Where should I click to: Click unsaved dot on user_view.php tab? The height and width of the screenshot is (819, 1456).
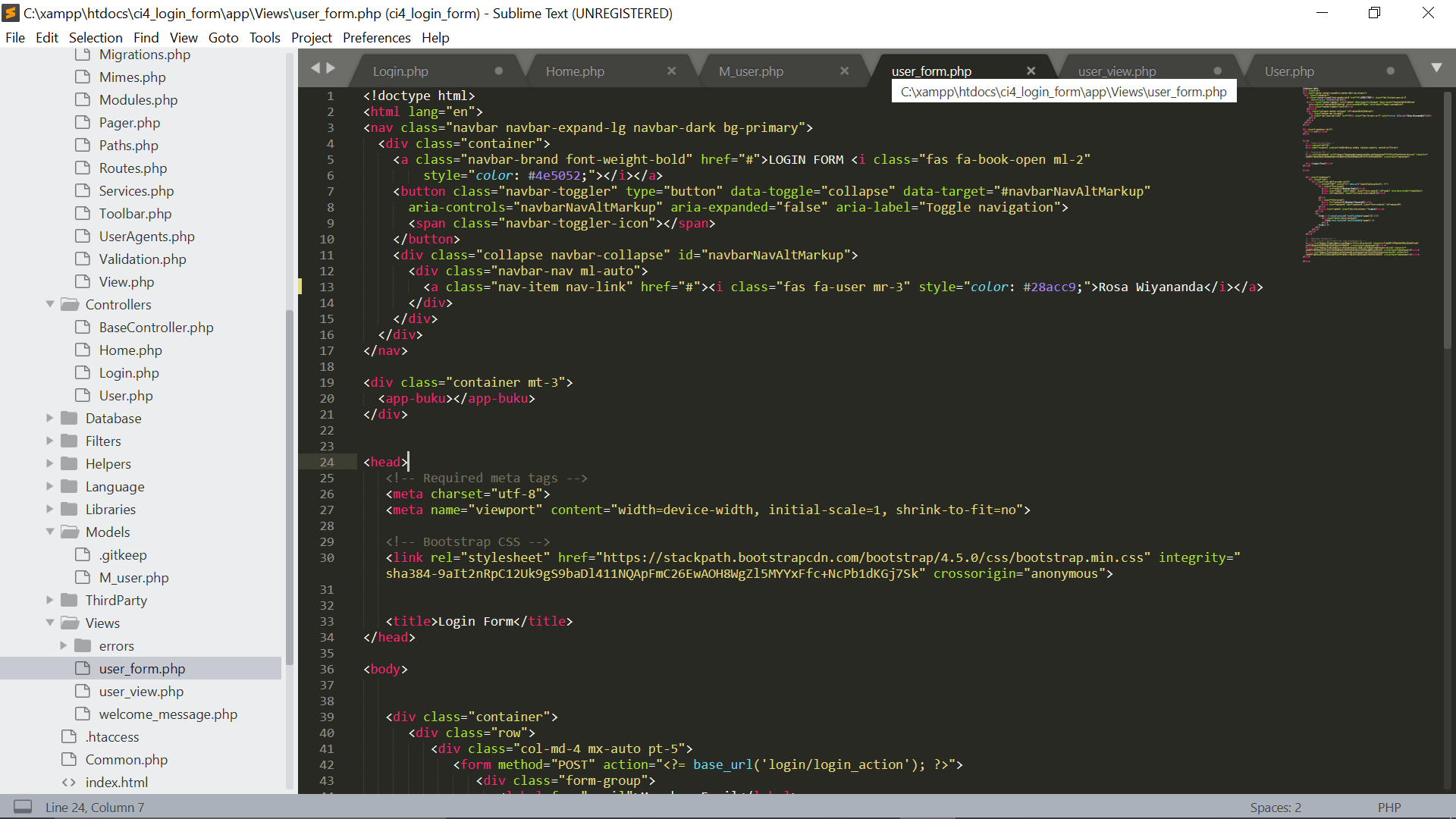[x=1217, y=71]
